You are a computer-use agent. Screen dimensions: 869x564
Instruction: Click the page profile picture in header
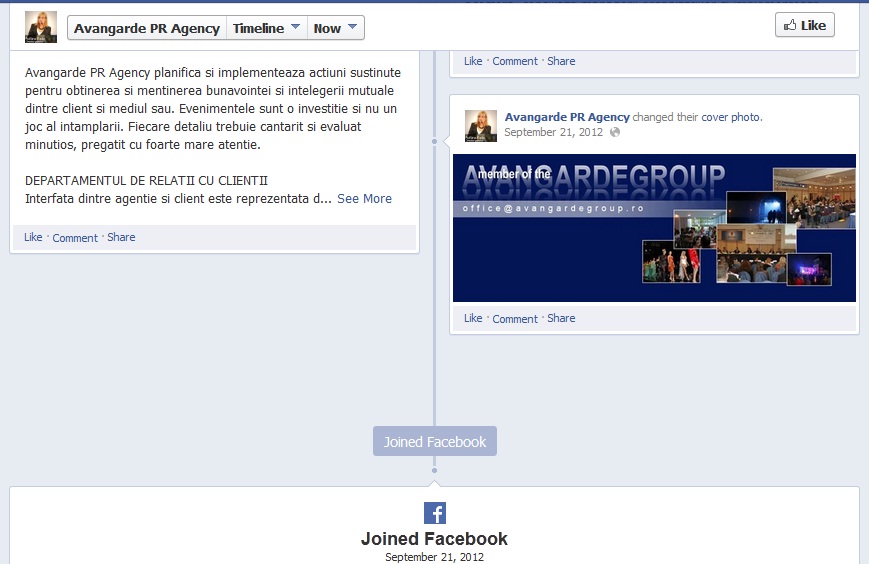click(x=40, y=27)
